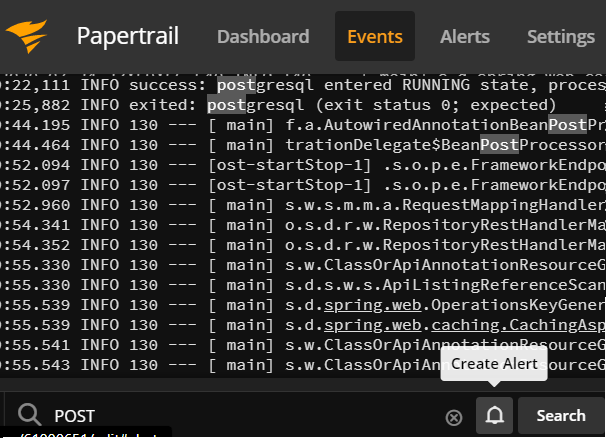
Task: Click the Papertrail flame logo icon
Action: pos(27,36)
